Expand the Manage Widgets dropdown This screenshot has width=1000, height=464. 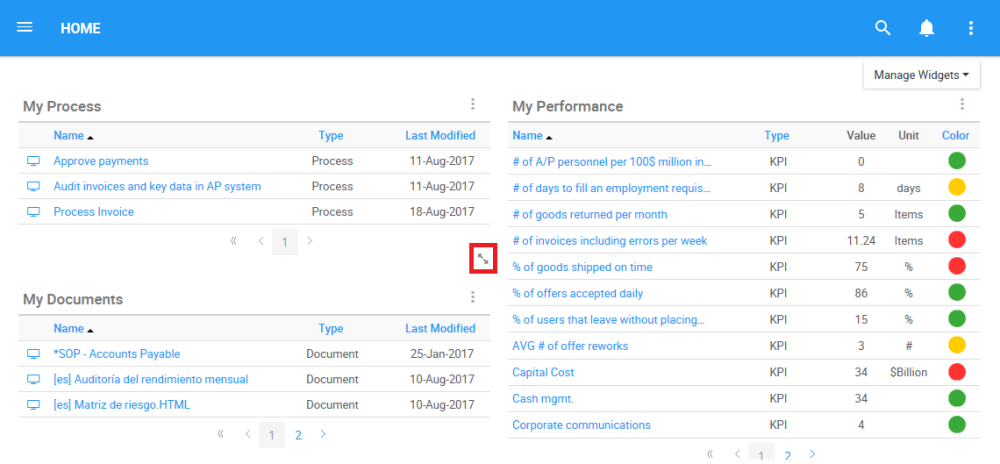pos(921,75)
